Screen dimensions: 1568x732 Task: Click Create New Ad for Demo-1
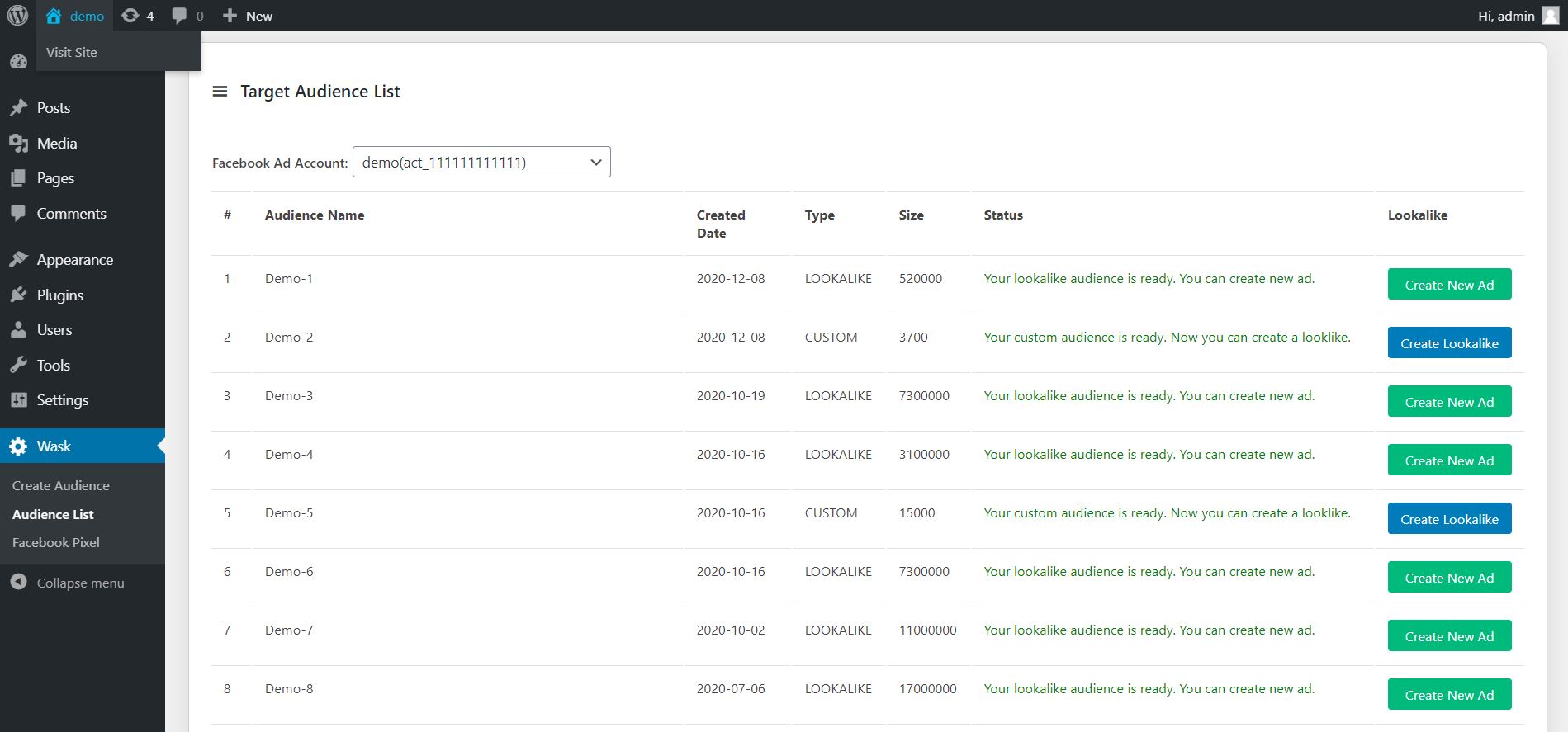click(x=1449, y=285)
